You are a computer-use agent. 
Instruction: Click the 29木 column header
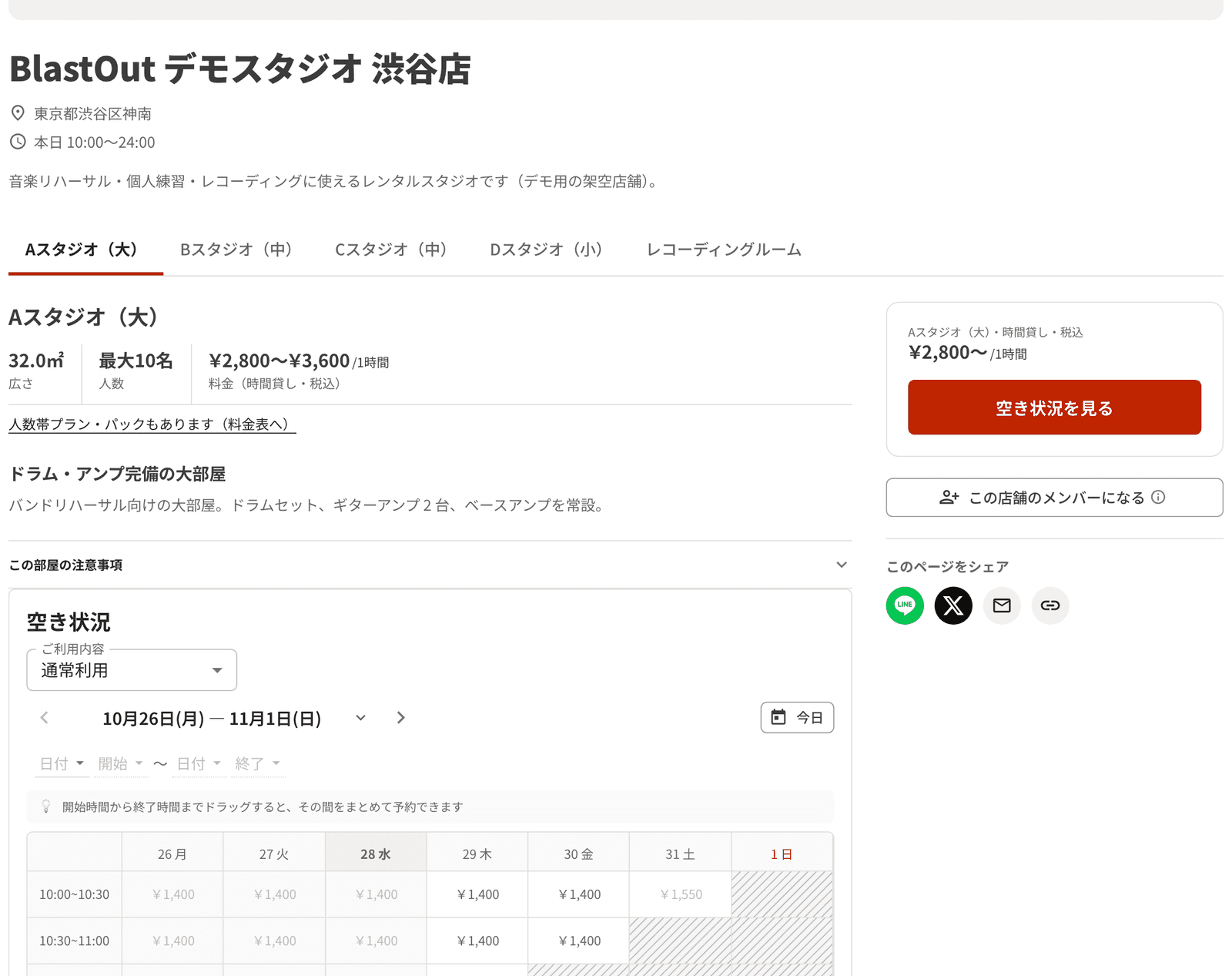tap(477, 854)
